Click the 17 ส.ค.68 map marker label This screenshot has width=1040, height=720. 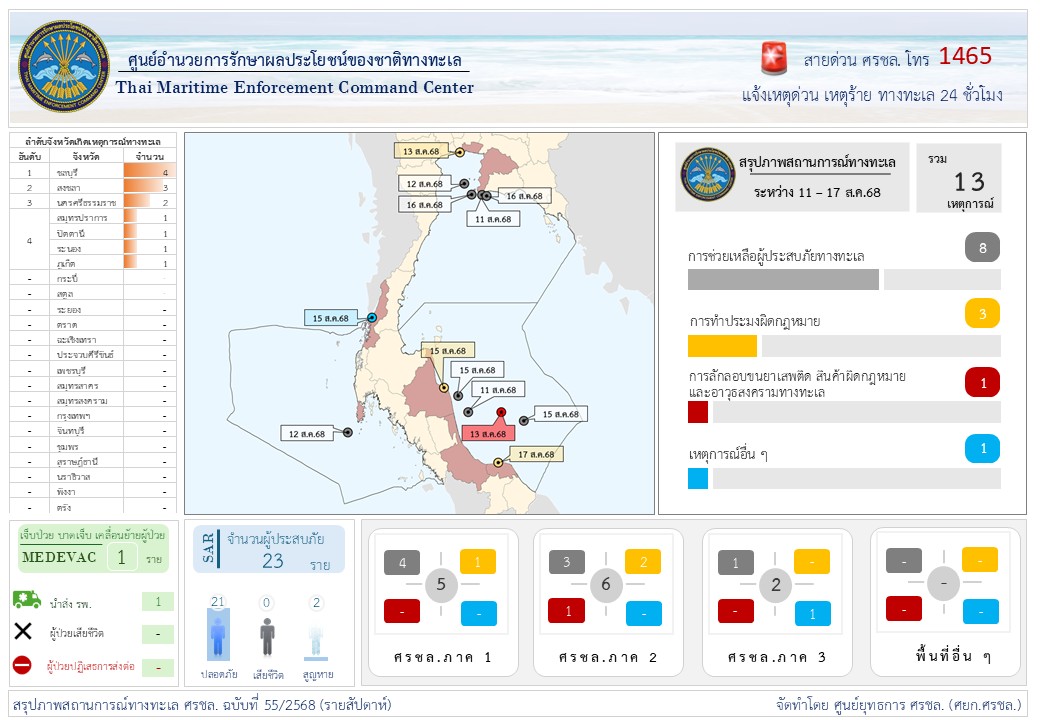point(536,454)
